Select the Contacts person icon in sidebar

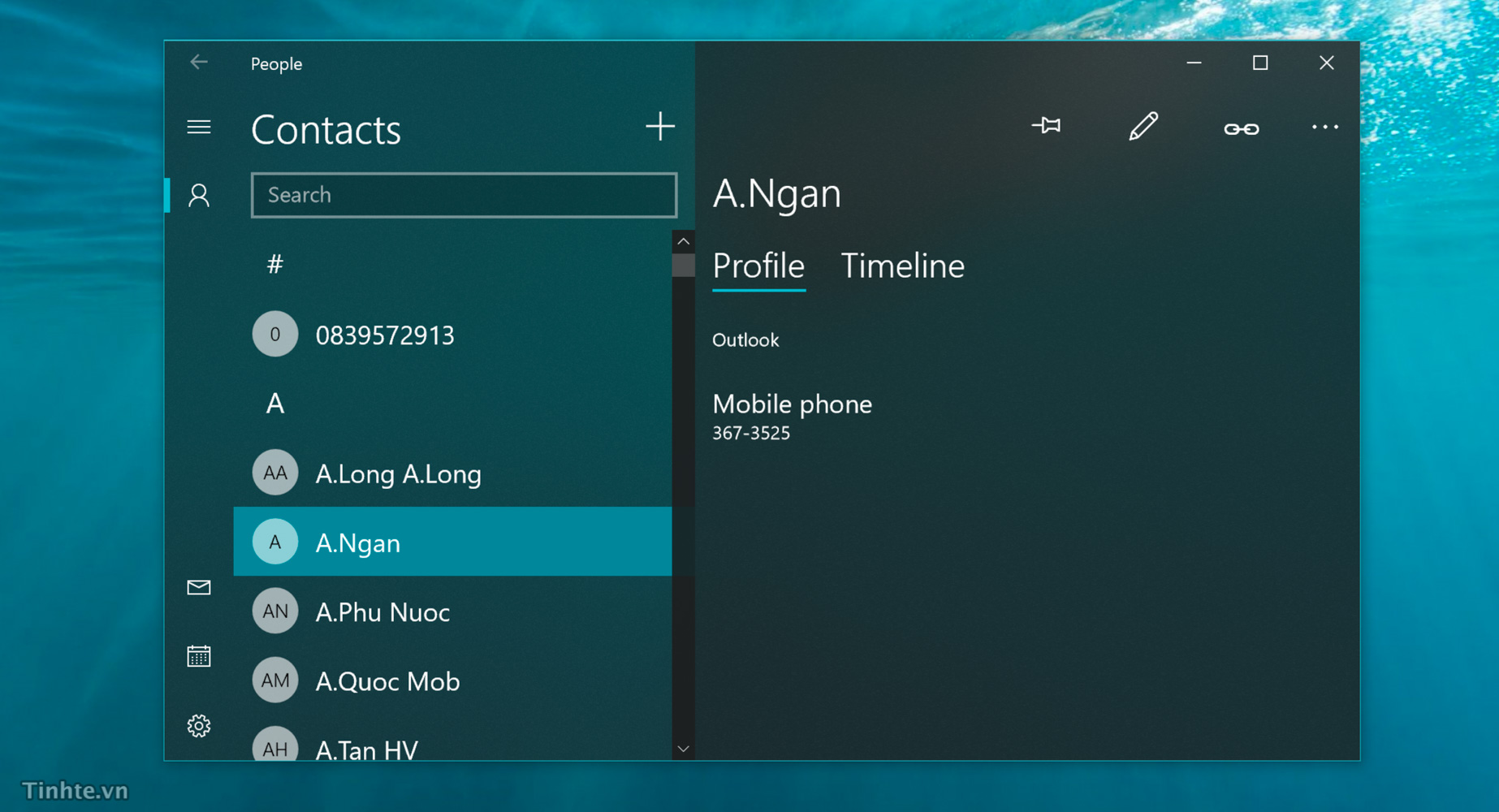click(x=199, y=195)
